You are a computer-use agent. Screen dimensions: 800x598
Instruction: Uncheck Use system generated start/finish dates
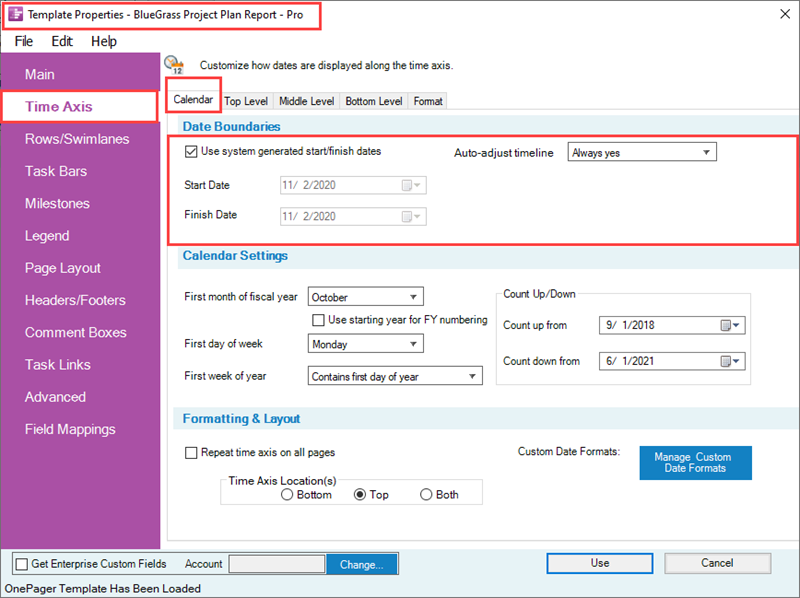[191, 152]
